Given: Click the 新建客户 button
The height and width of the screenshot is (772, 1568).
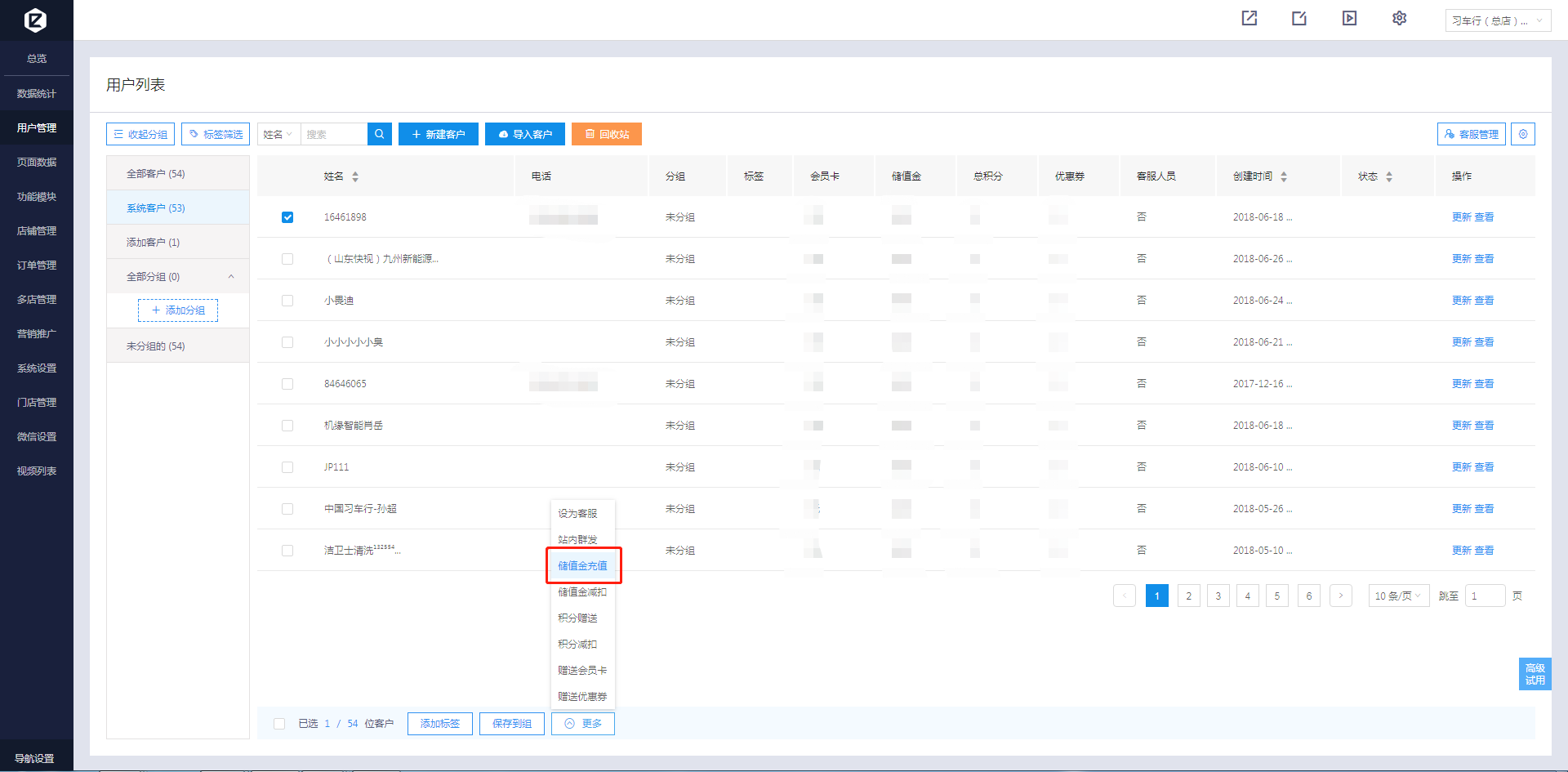Looking at the screenshot, I should click(439, 134).
